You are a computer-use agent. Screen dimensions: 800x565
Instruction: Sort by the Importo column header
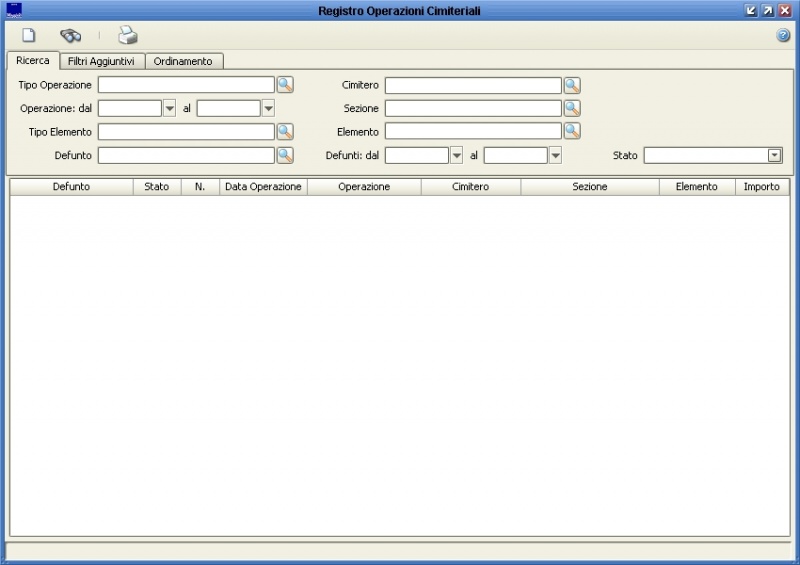[762, 187]
